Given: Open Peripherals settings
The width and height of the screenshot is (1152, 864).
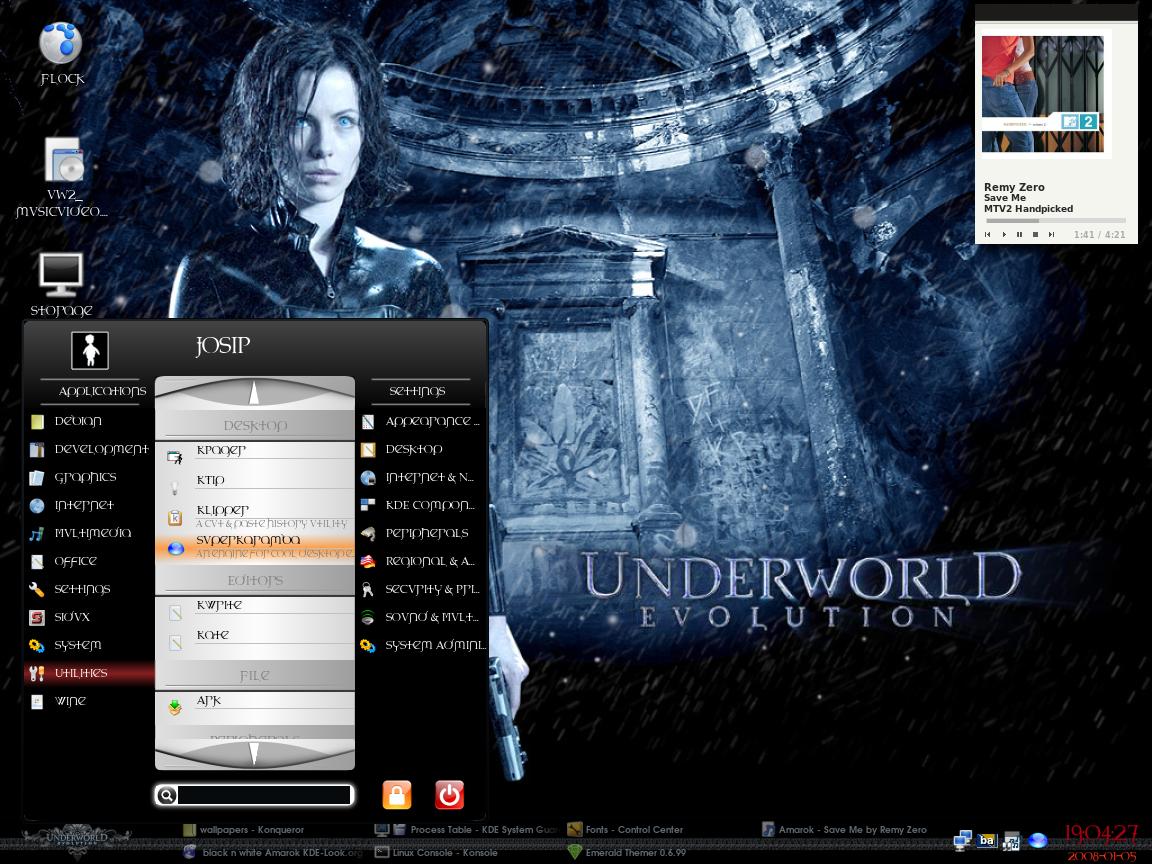Looking at the screenshot, I should [x=423, y=533].
